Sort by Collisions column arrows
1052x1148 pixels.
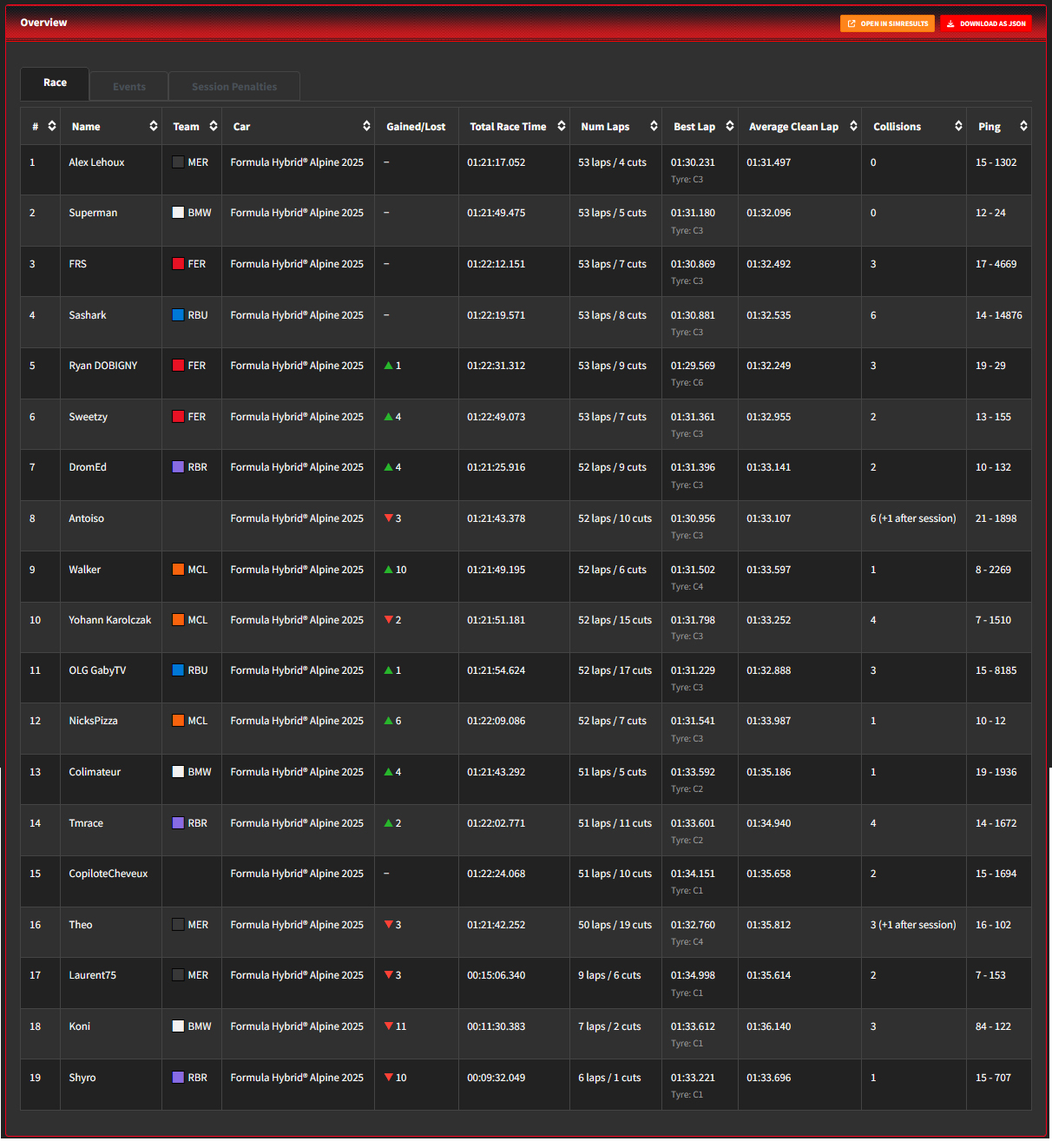point(958,126)
